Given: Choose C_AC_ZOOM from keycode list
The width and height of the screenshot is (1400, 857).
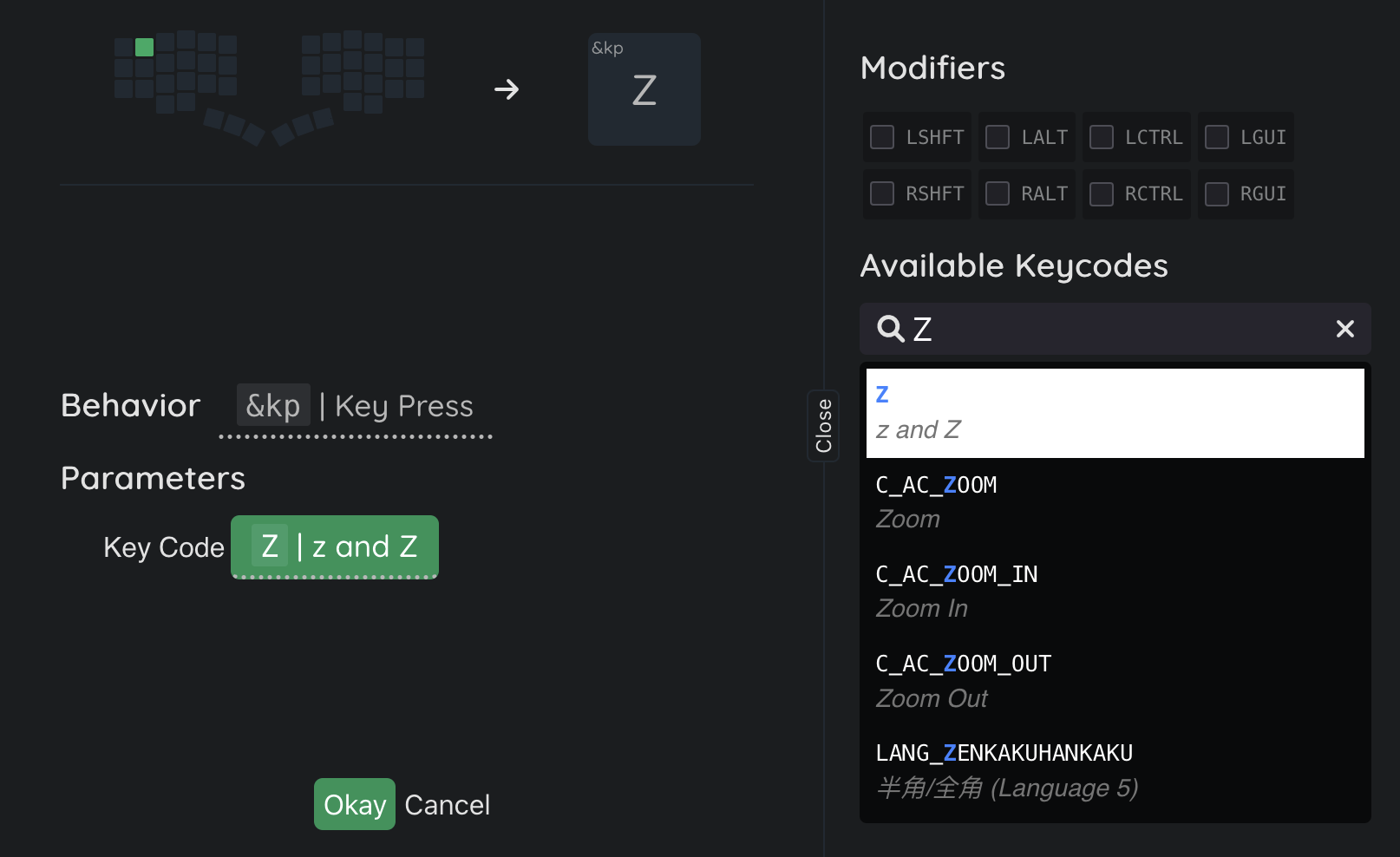Looking at the screenshot, I should coord(1115,502).
